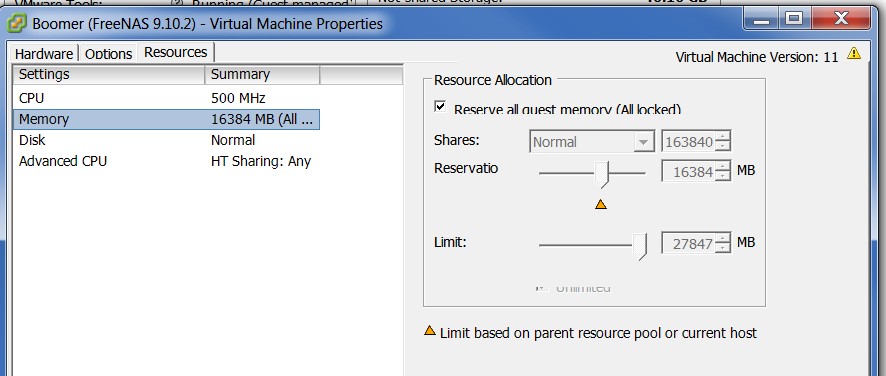Select the CPU settings row
This screenshot has height=376, width=886.
coord(166,98)
